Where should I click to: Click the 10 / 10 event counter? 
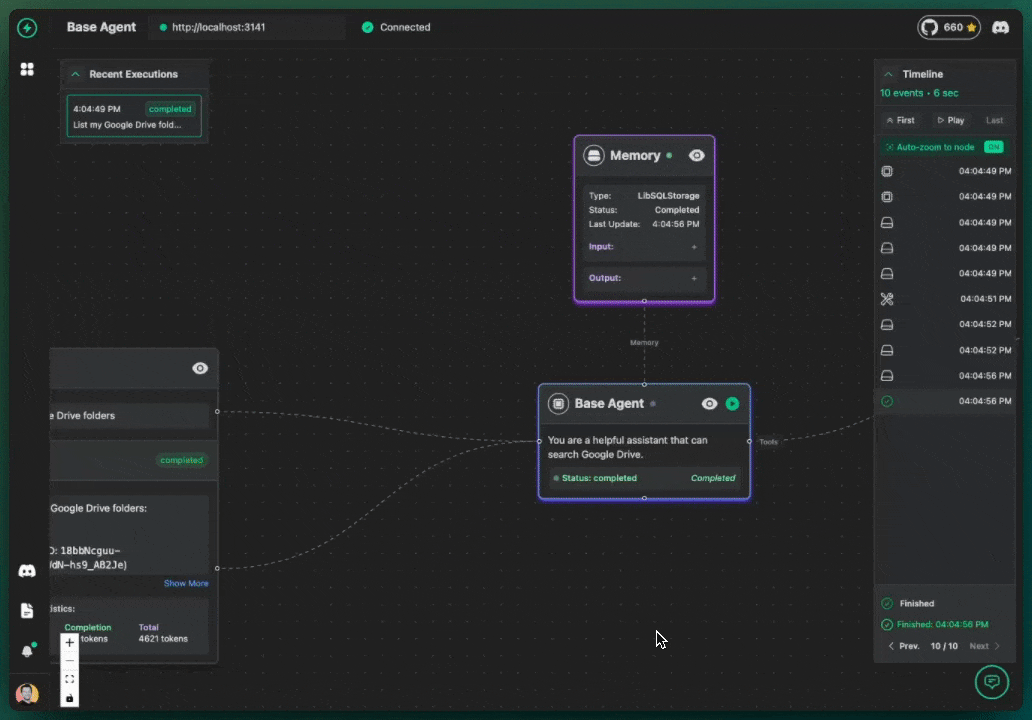coord(944,646)
